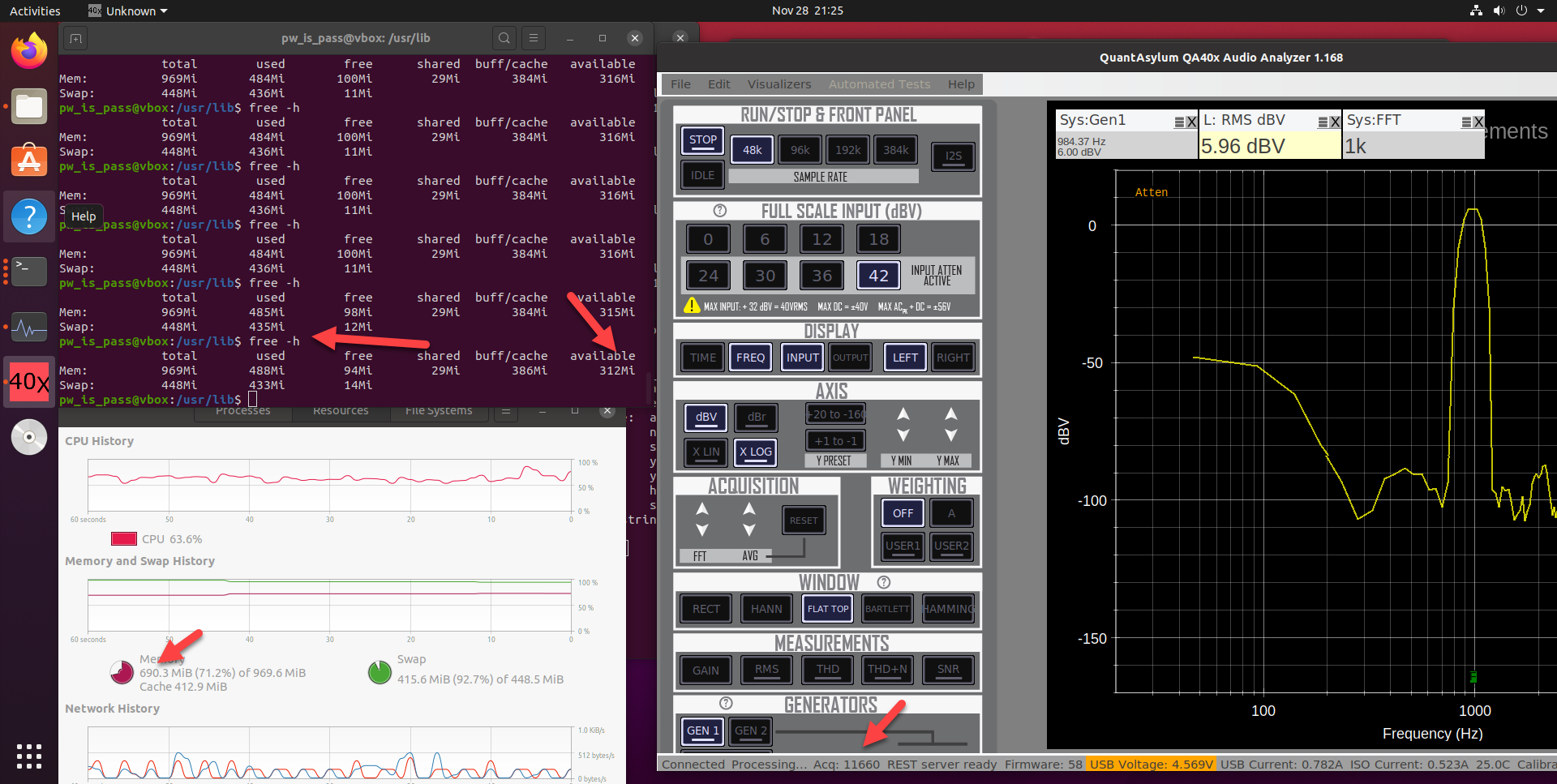Image resolution: width=1557 pixels, height=784 pixels.
Task: Launch Ubuntu Software from the dock
Action: point(29,161)
